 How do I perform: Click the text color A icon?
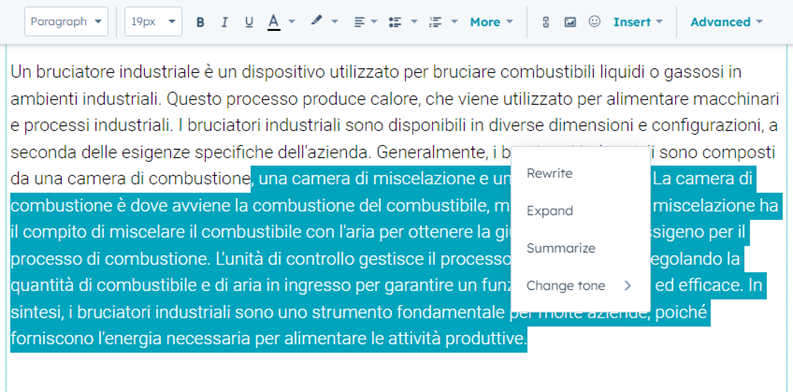(274, 22)
